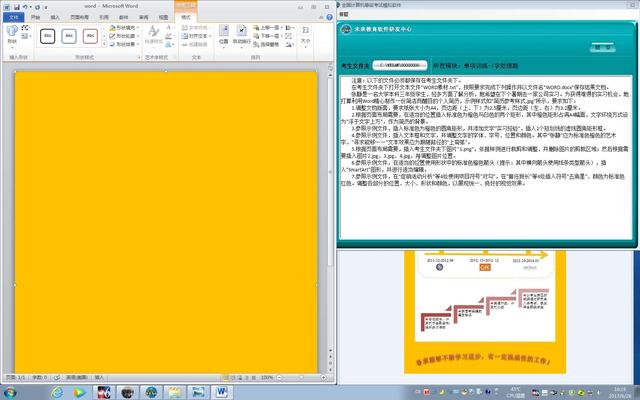Switch to the References ribbon tab
The image size is (640, 400).
pyautogui.click(x=104, y=17)
